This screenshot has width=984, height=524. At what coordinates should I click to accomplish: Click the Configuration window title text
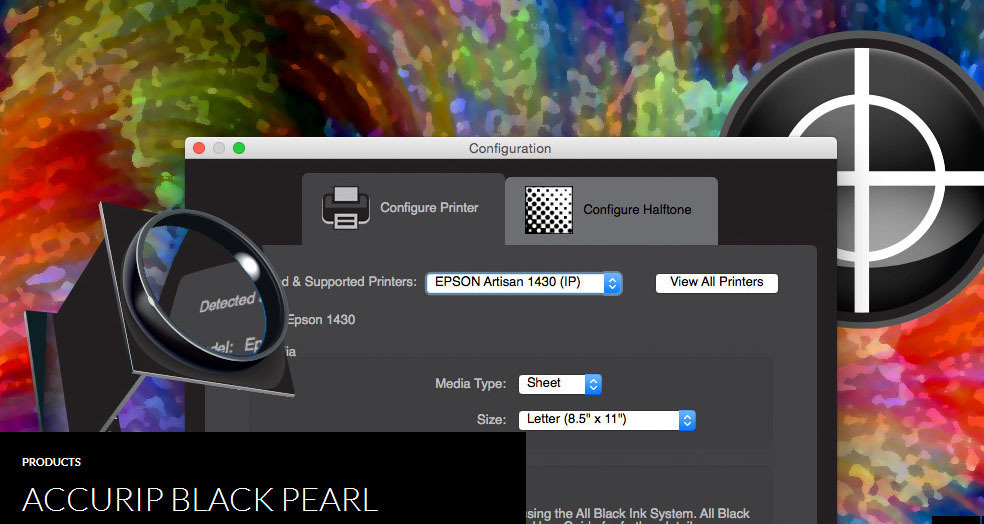(510, 149)
